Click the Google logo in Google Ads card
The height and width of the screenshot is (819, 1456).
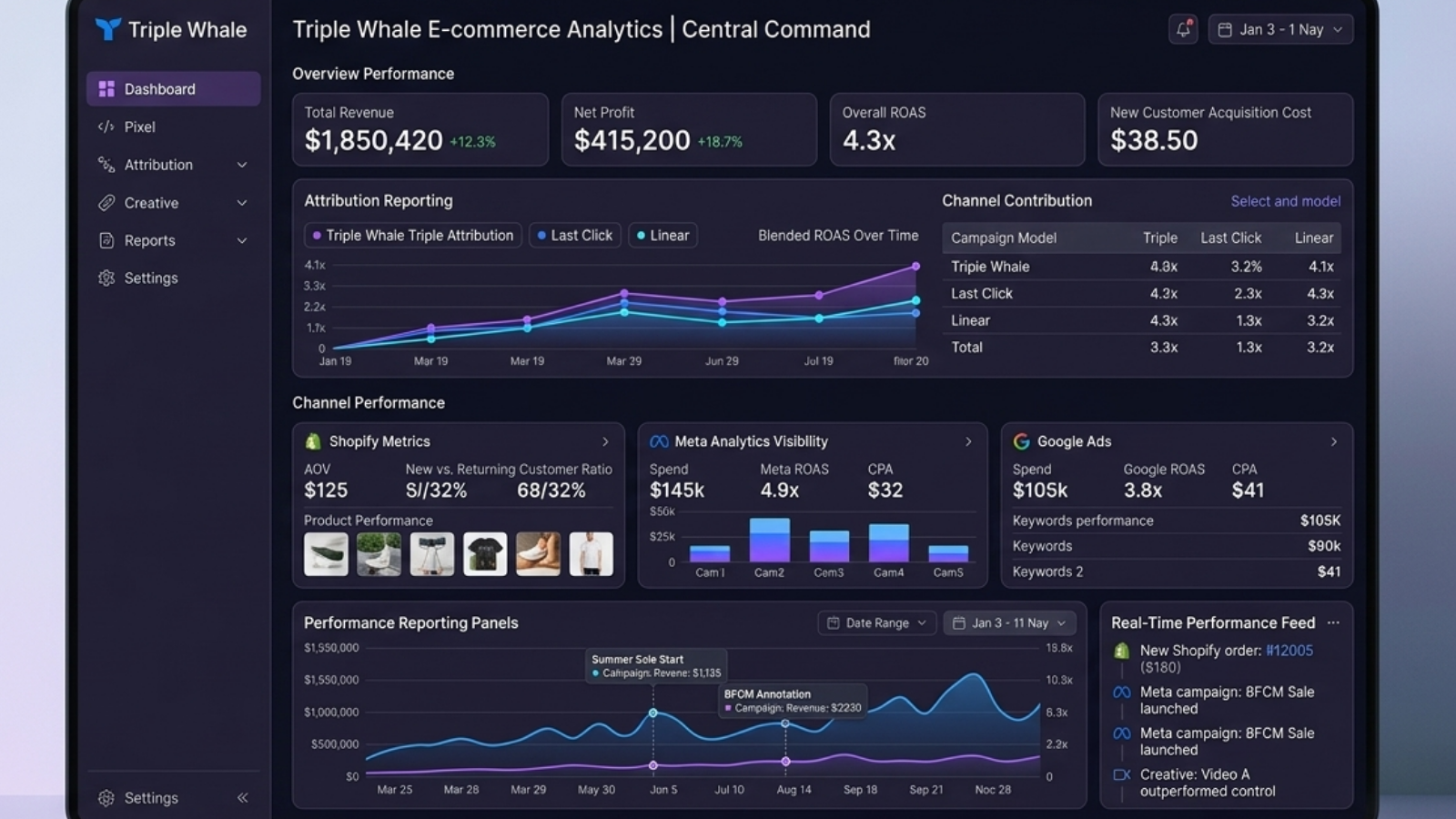[1021, 441]
